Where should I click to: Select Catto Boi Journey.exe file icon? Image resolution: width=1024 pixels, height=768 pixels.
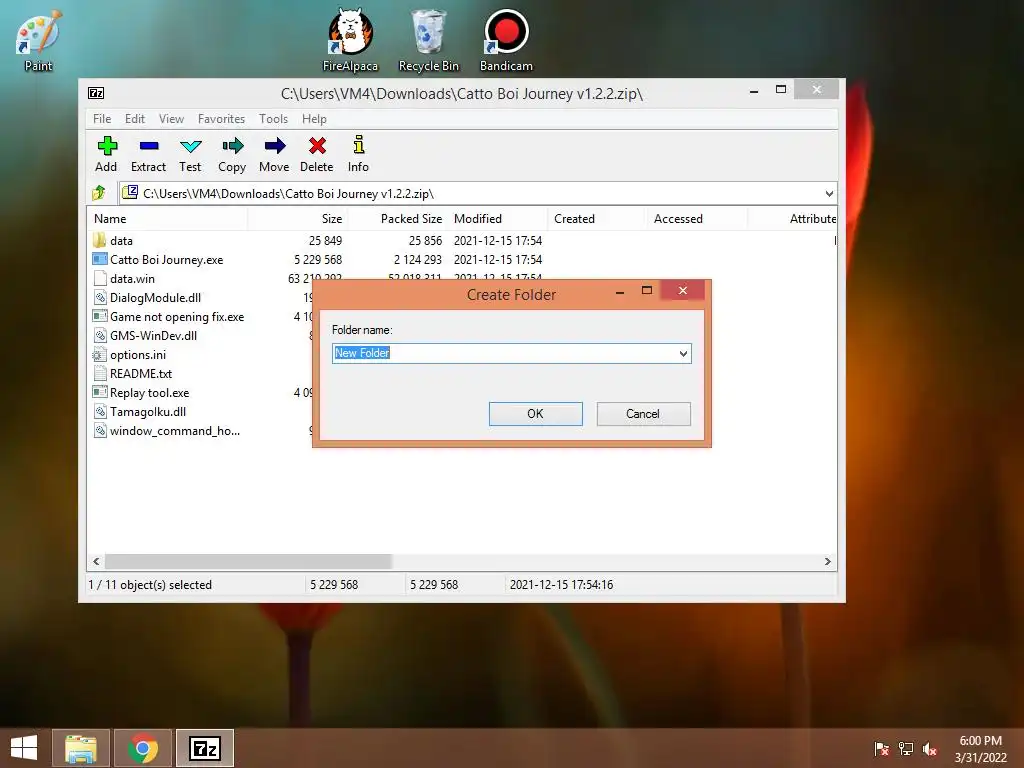coord(100,259)
